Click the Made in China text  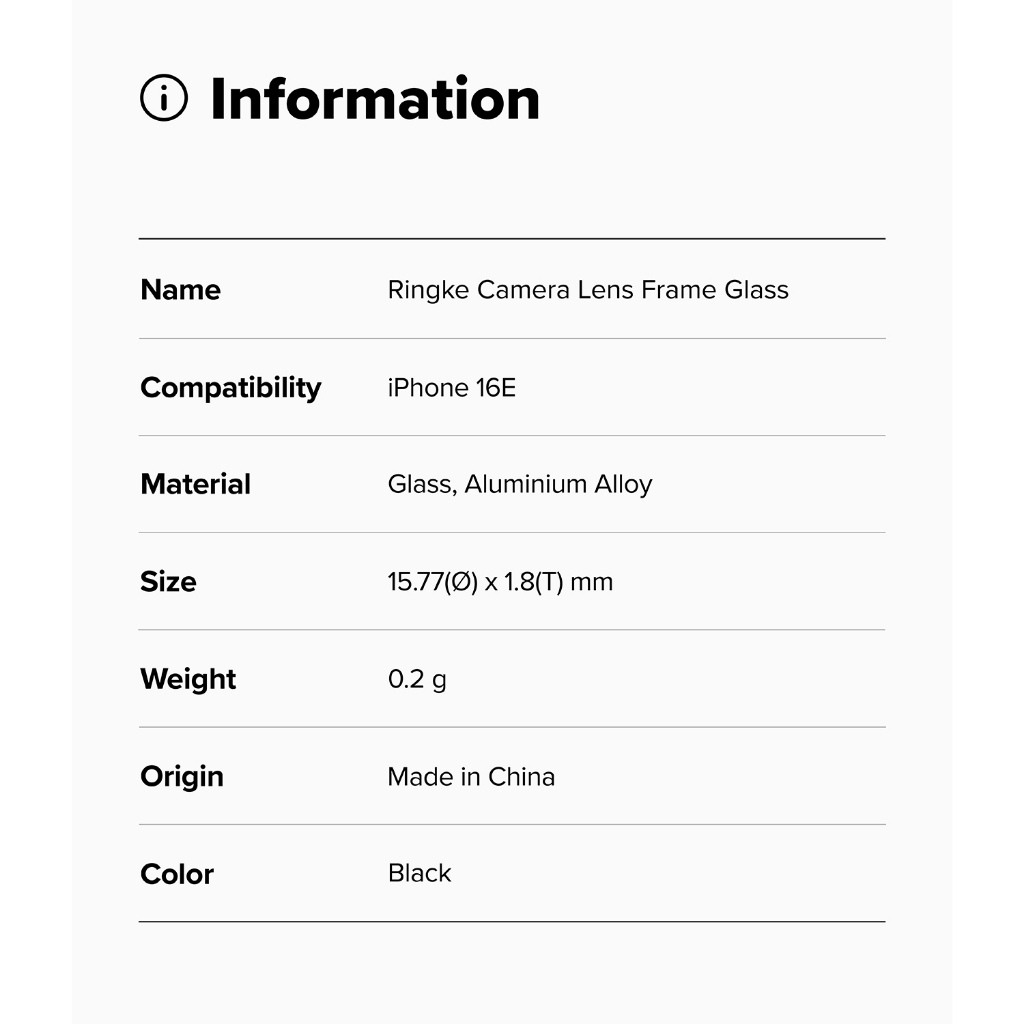[471, 776]
